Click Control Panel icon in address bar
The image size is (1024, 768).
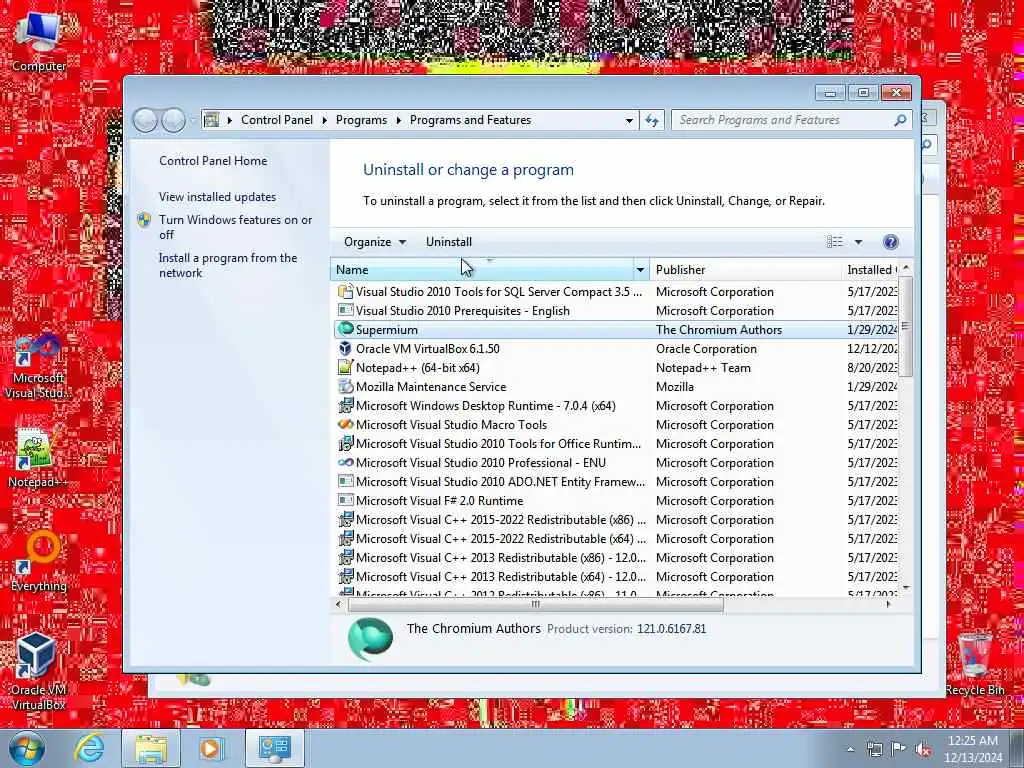coord(211,120)
